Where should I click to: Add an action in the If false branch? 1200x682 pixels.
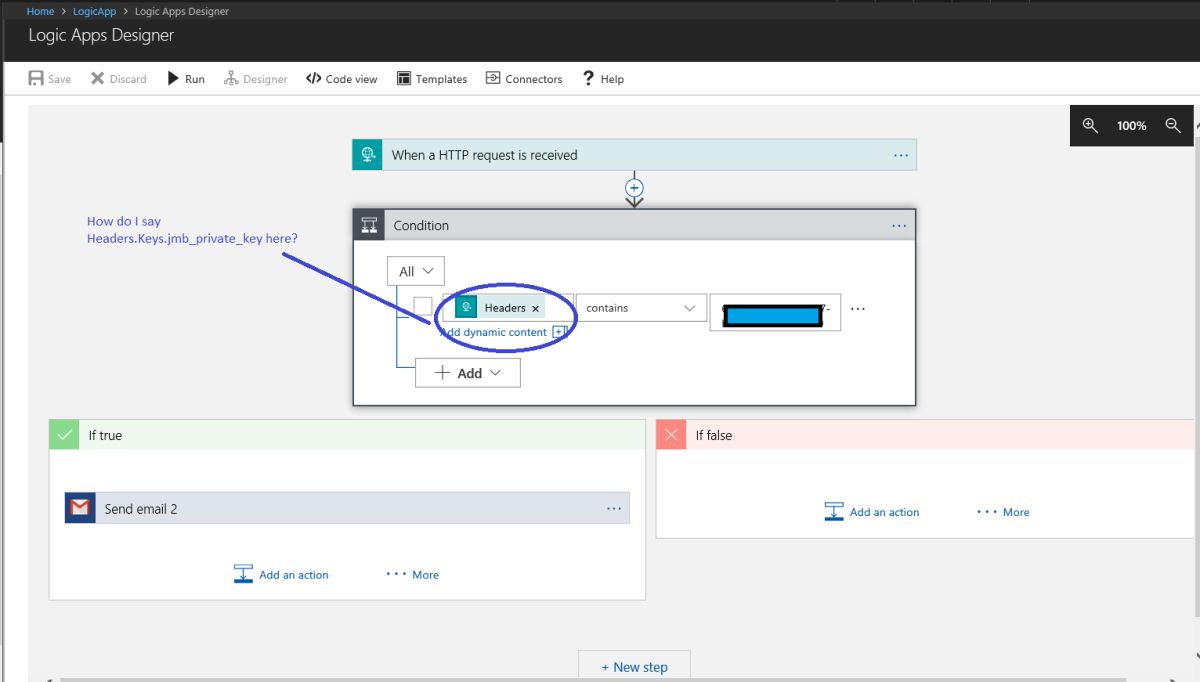click(871, 512)
